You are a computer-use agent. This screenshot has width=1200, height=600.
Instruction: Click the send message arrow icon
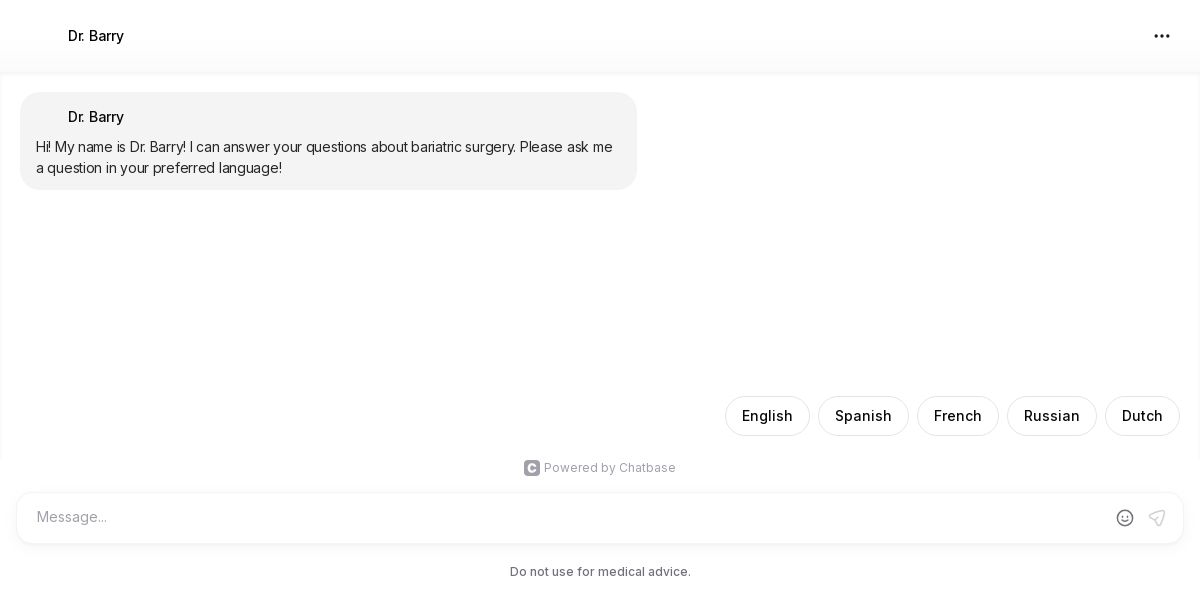click(1157, 518)
